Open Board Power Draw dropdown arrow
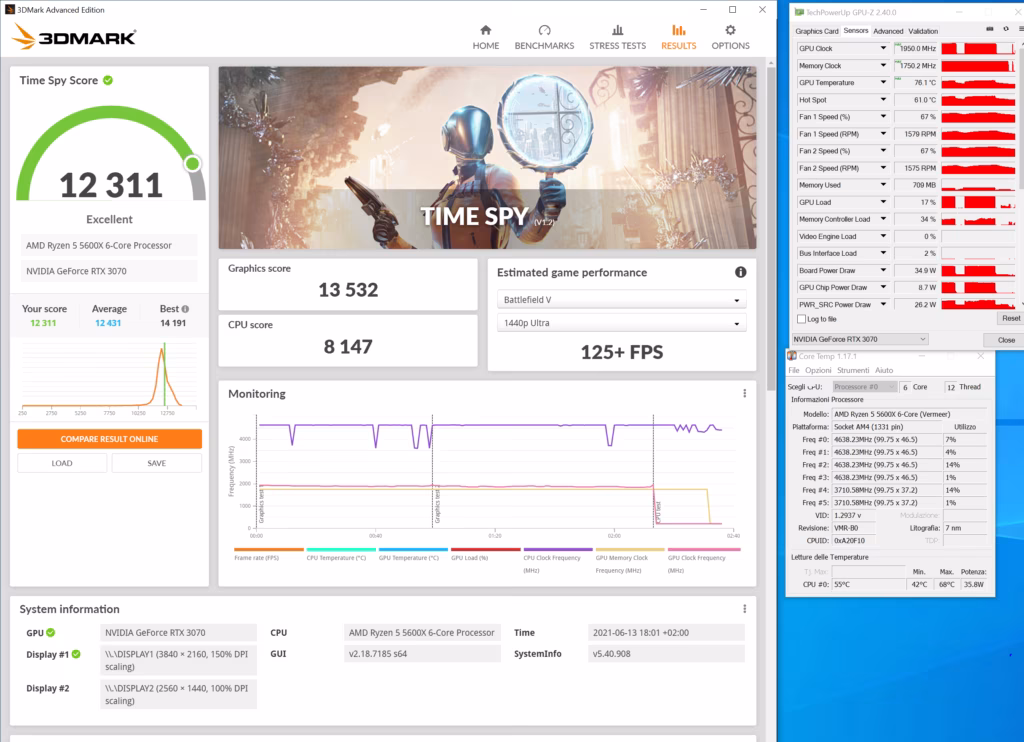Viewport: 1024px width, 742px height. 883,270
